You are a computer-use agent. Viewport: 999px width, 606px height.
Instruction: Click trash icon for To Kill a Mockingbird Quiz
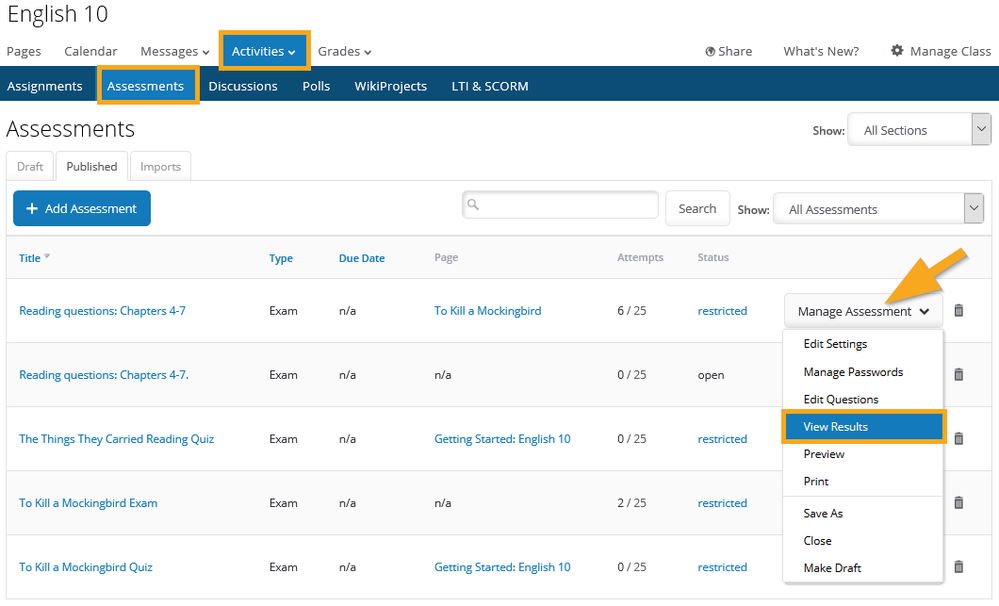[x=958, y=566]
